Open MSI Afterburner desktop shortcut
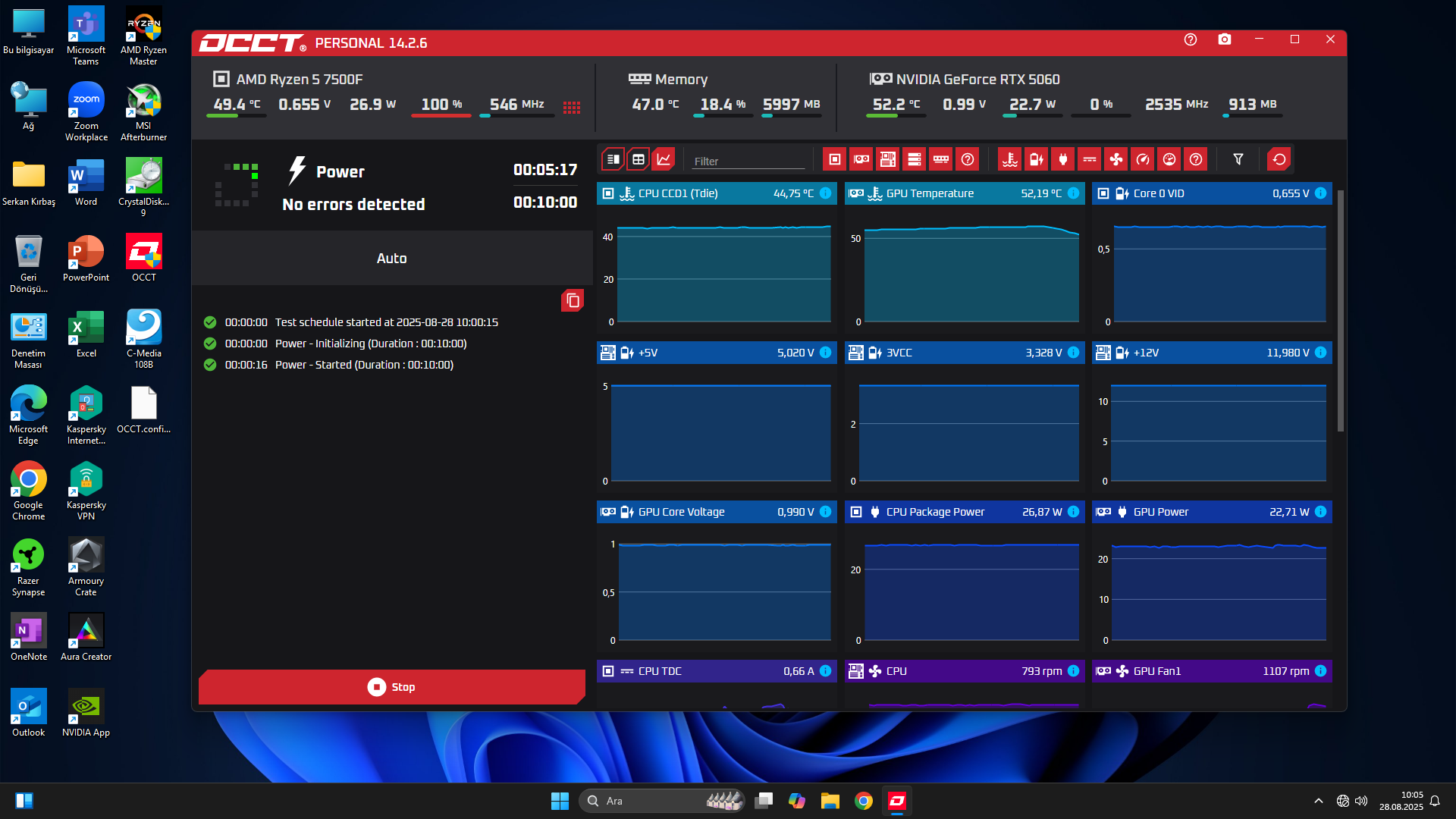This screenshot has height=819, width=1456. [x=143, y=112]
